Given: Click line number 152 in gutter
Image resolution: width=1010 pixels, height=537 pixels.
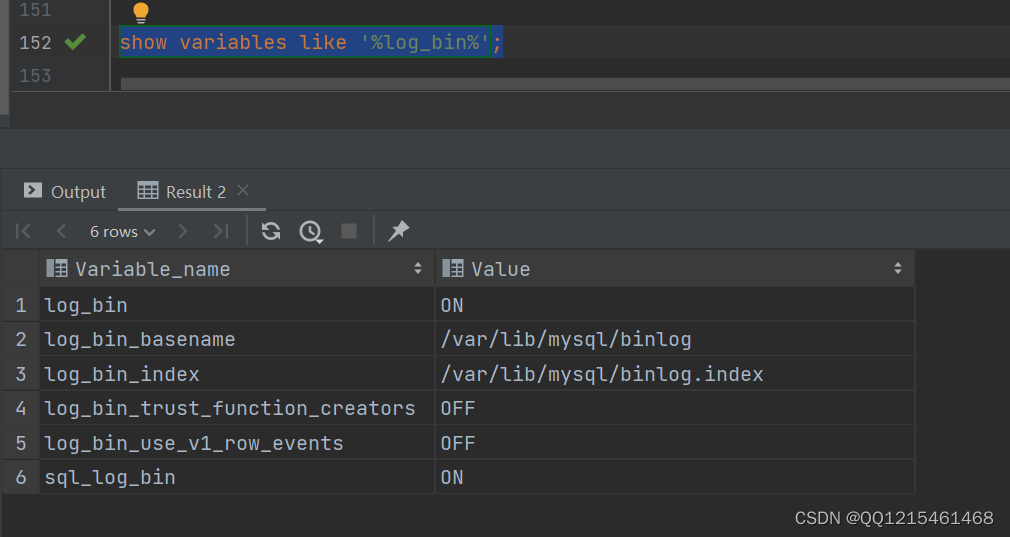Looking at the screenshot, I should [35, 42].
